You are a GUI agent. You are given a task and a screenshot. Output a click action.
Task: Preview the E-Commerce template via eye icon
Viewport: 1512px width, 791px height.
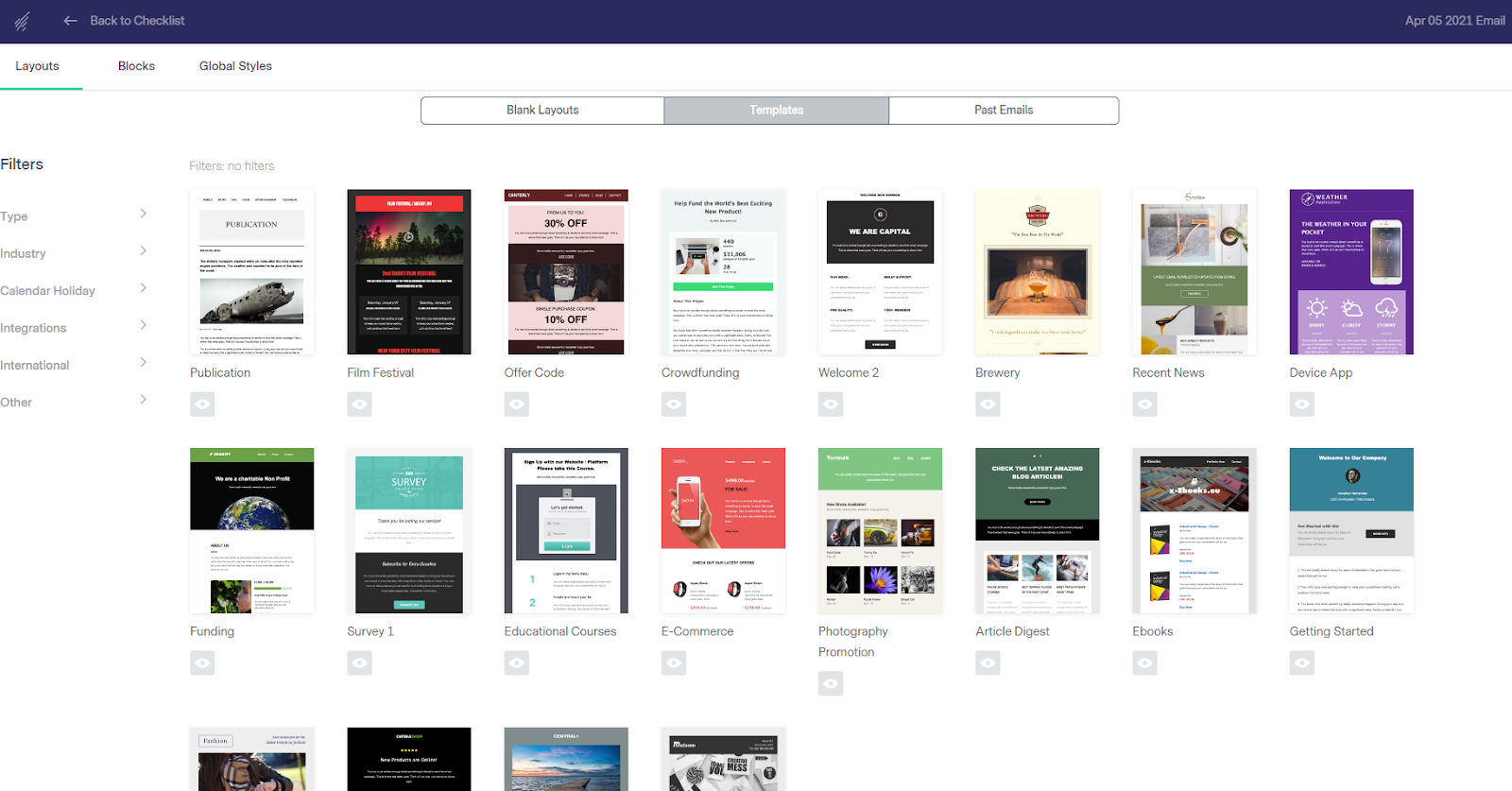[x=674, y=663]
